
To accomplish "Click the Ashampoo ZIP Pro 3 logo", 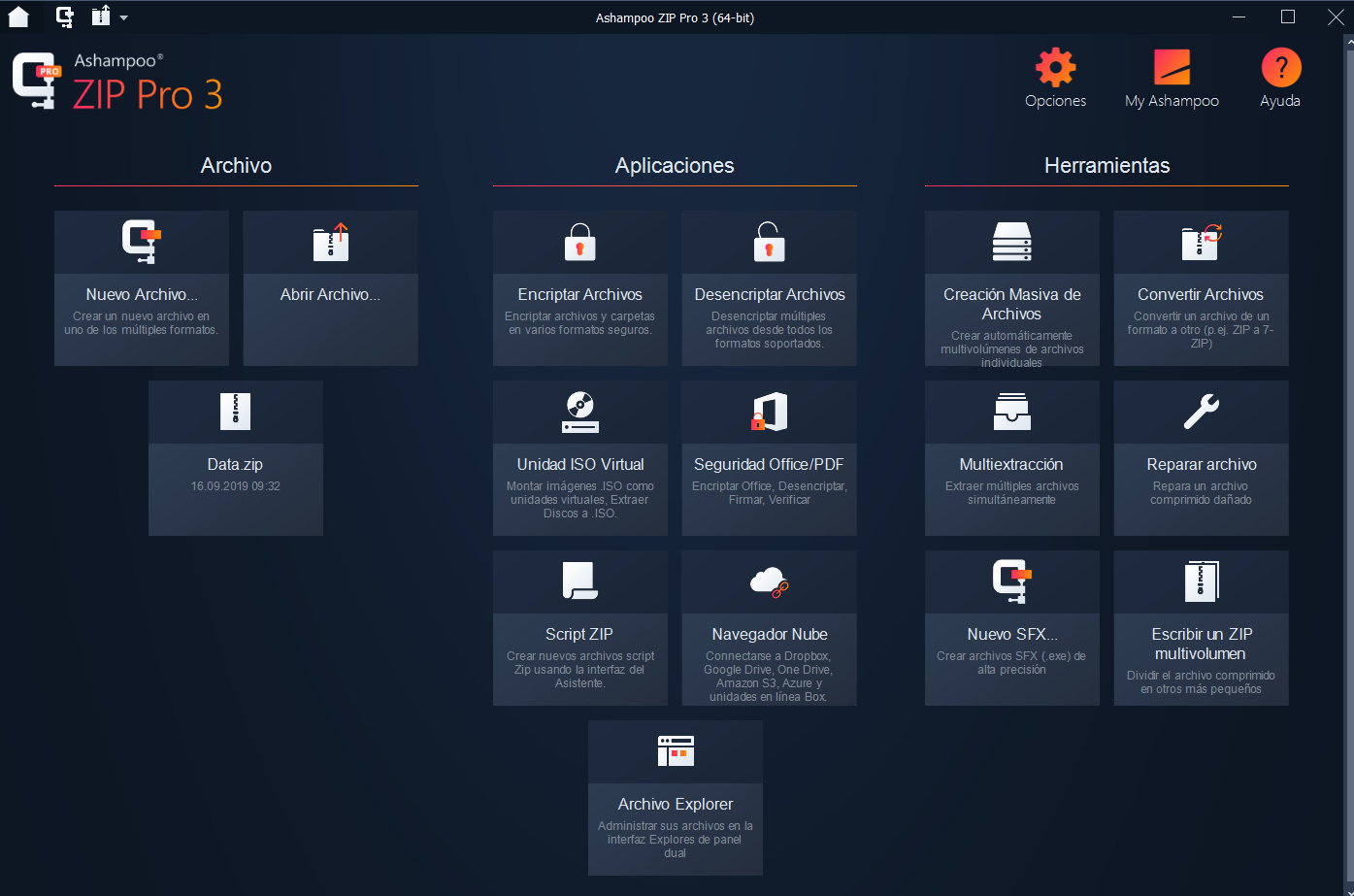I will (x=117, y=81).
